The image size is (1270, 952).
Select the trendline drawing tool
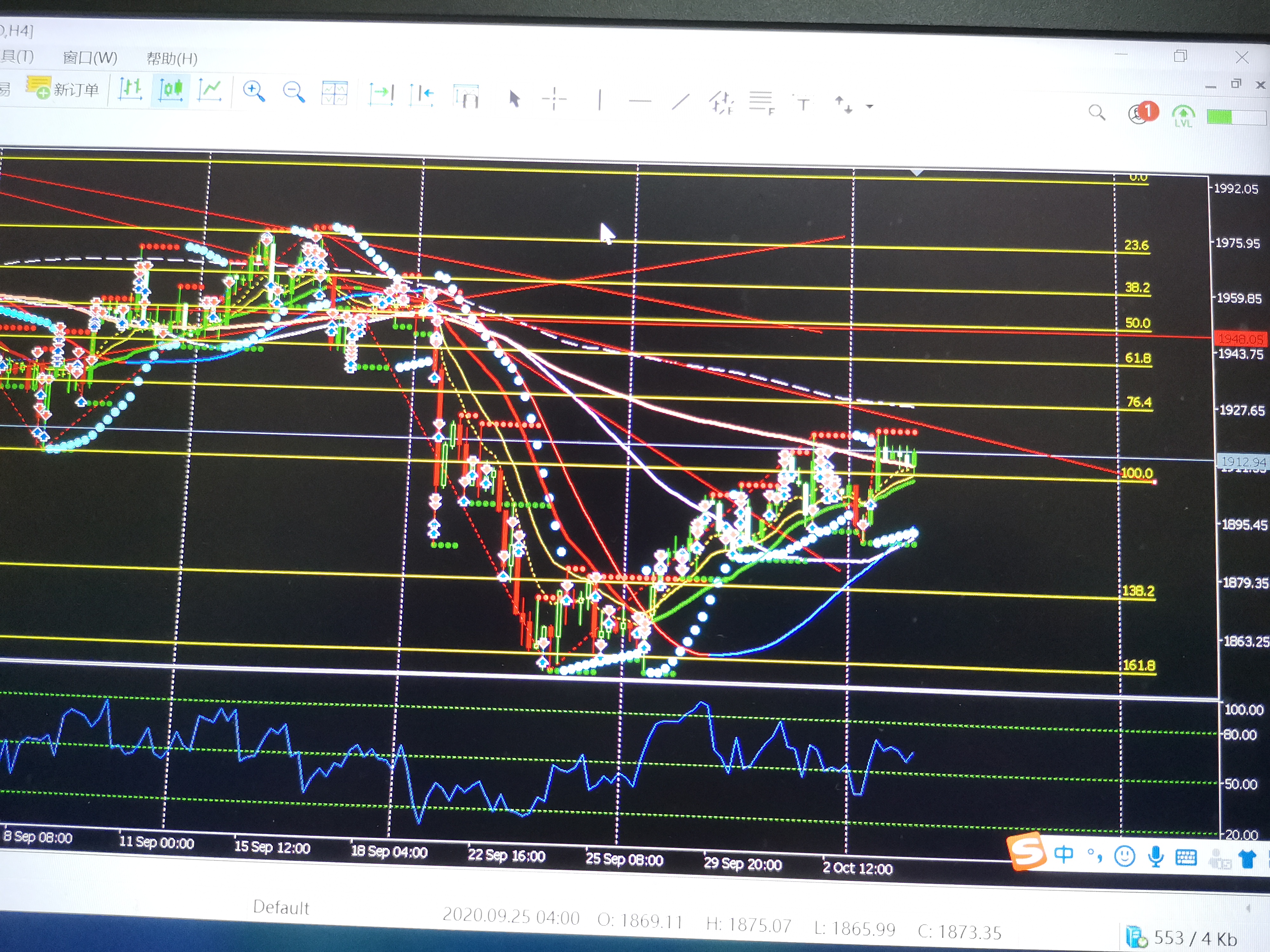tap(680, 102)
